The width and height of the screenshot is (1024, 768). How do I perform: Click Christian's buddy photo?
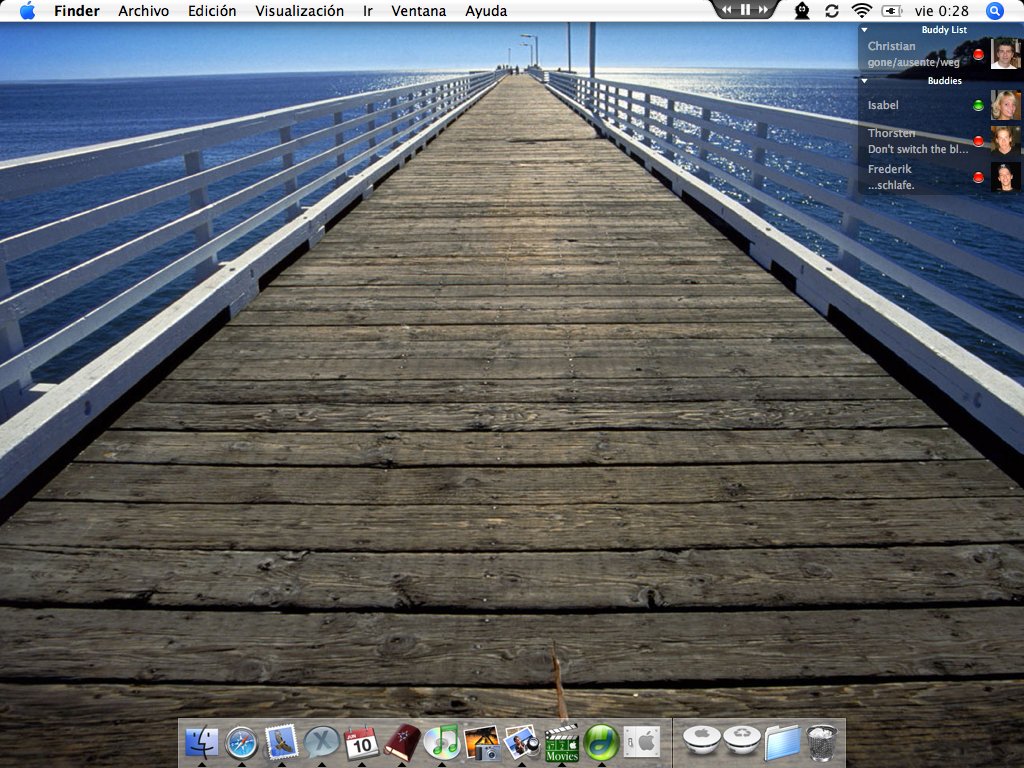point(1005,54)
